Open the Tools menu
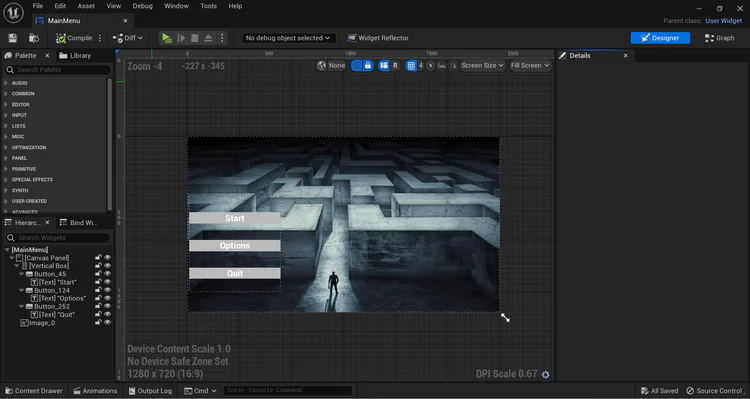The width and height of the screenshot is (750, 399). click(209, 6)
